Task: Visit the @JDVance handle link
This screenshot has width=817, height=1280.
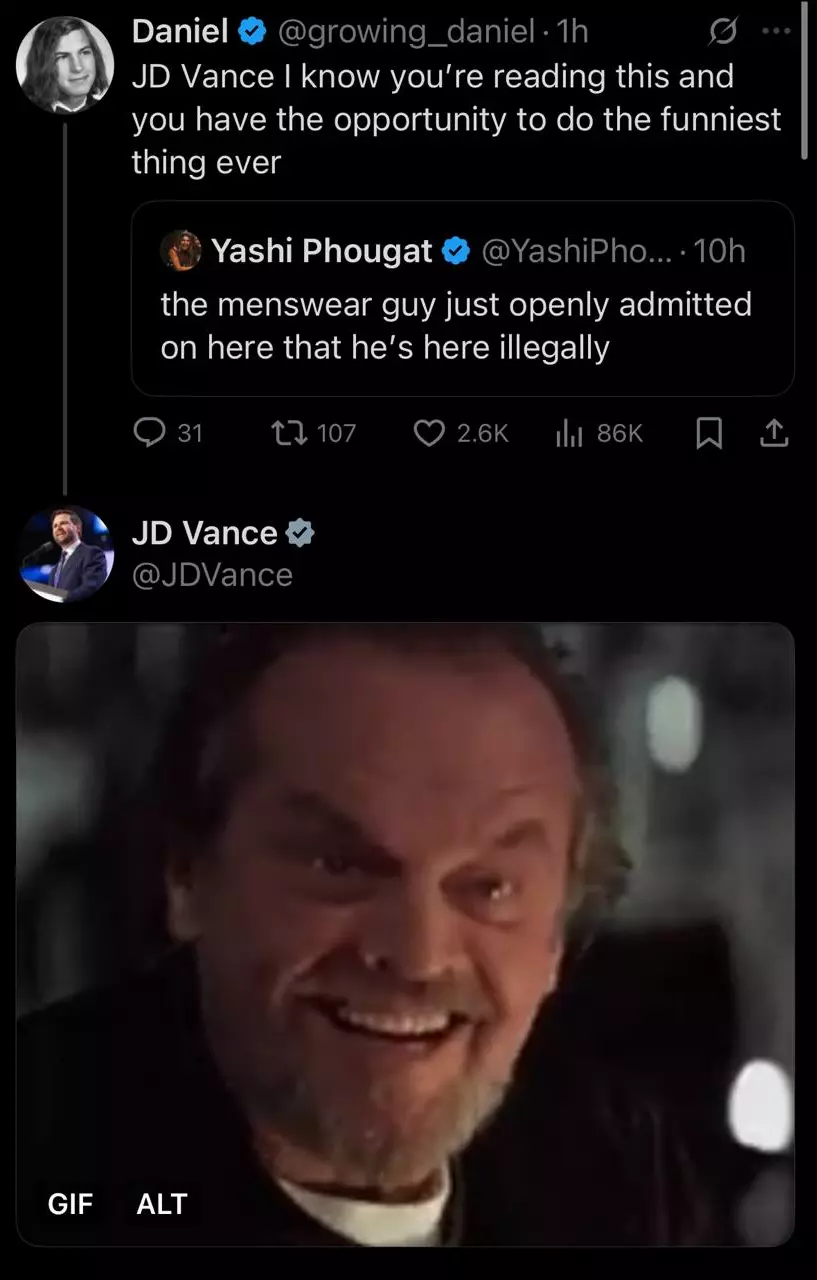Action: [212, 575]
